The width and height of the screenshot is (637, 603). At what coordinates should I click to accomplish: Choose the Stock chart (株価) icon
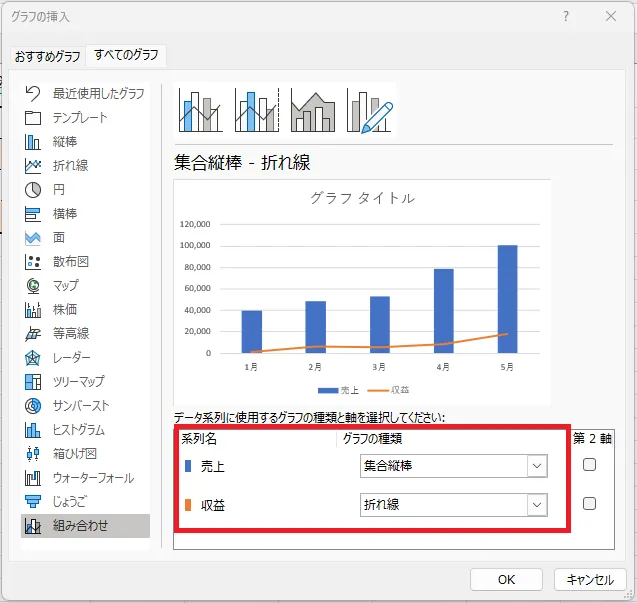click(x=32, y=310)
